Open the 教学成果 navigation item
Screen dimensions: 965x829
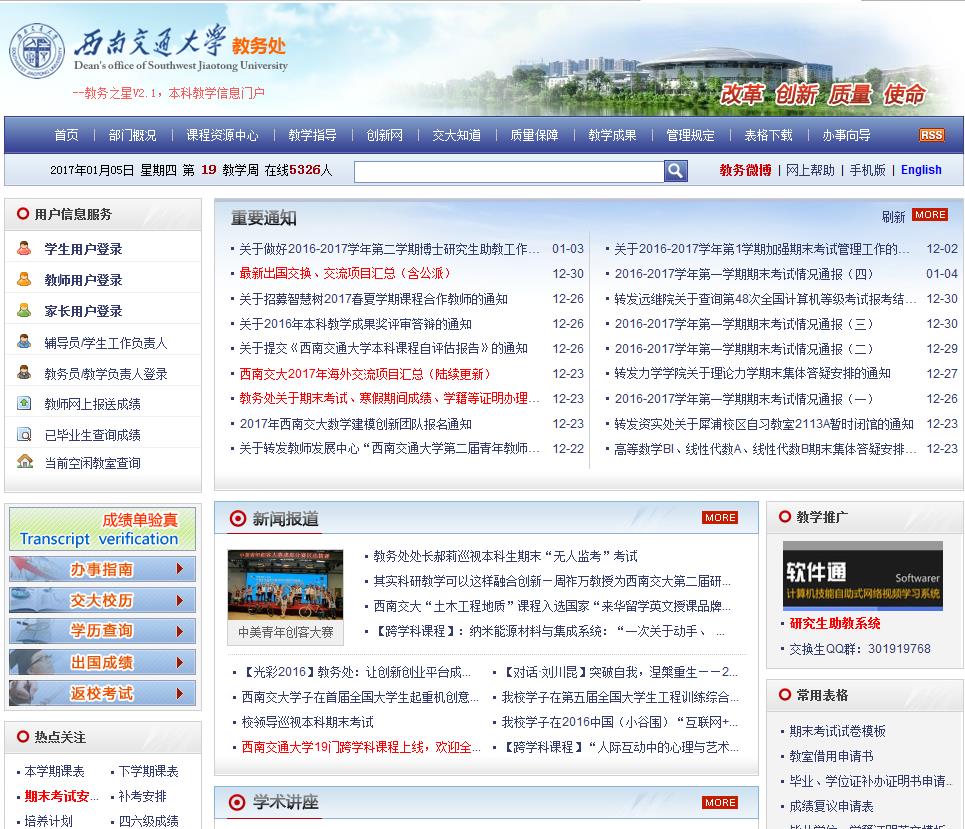pos(612,135)
